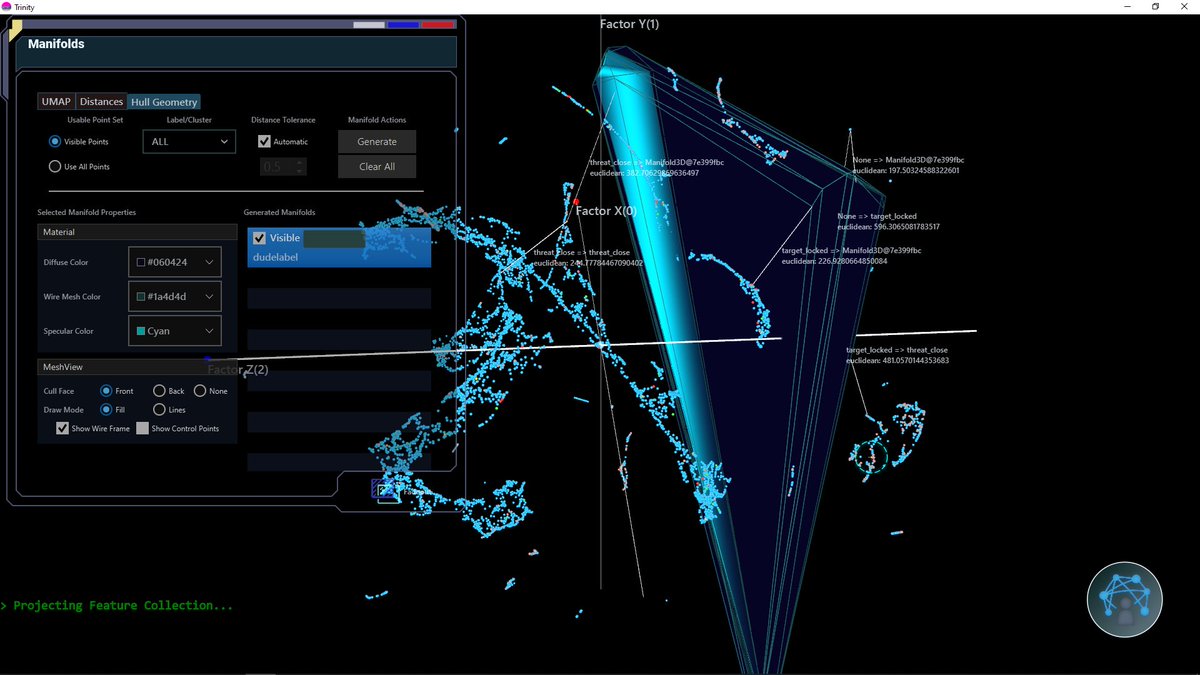Click the blue bar on Manifolds panel header
1200x675 pixels.
pyautogui.click(x=403, y=25)
